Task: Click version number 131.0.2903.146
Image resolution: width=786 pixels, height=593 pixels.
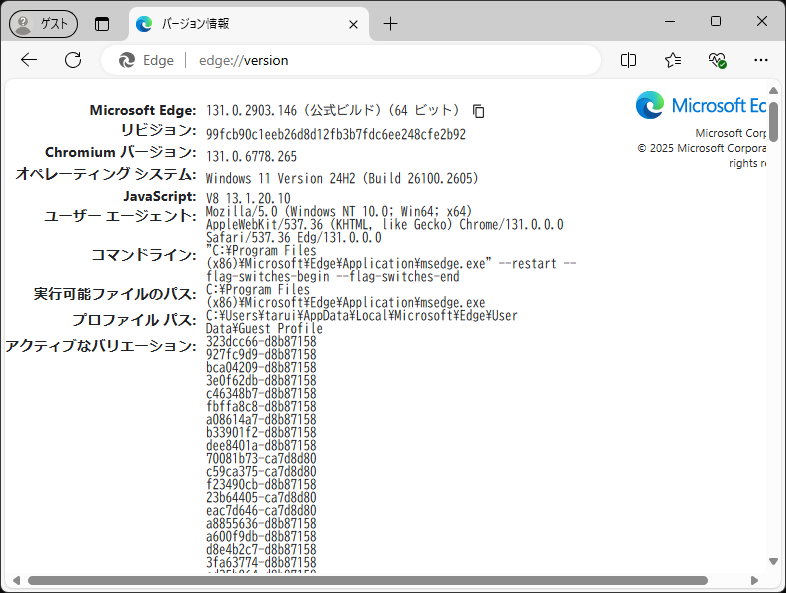Action: coord(252,110)
